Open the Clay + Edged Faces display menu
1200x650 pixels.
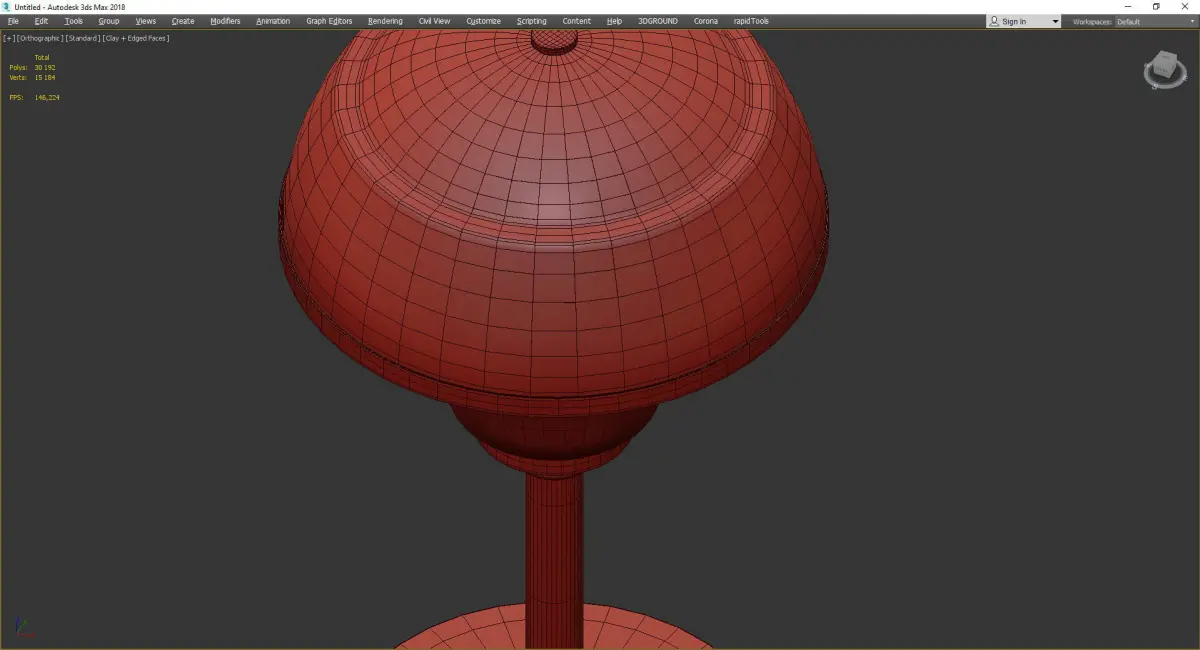[x=135, y=38]
